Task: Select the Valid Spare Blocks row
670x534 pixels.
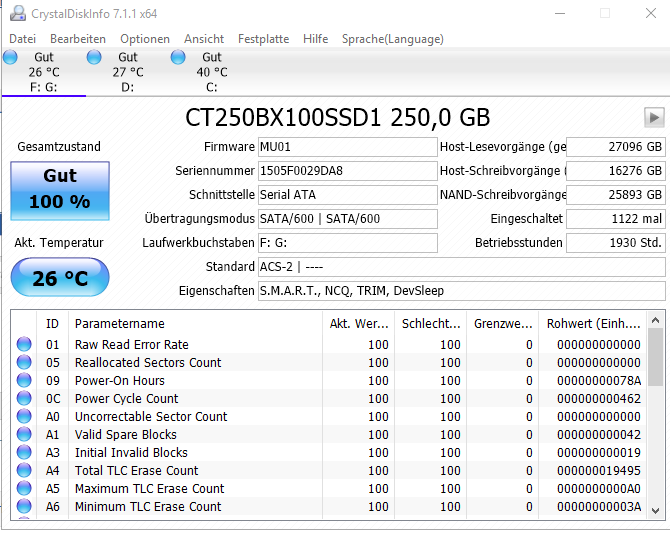Action: [329, 434]
